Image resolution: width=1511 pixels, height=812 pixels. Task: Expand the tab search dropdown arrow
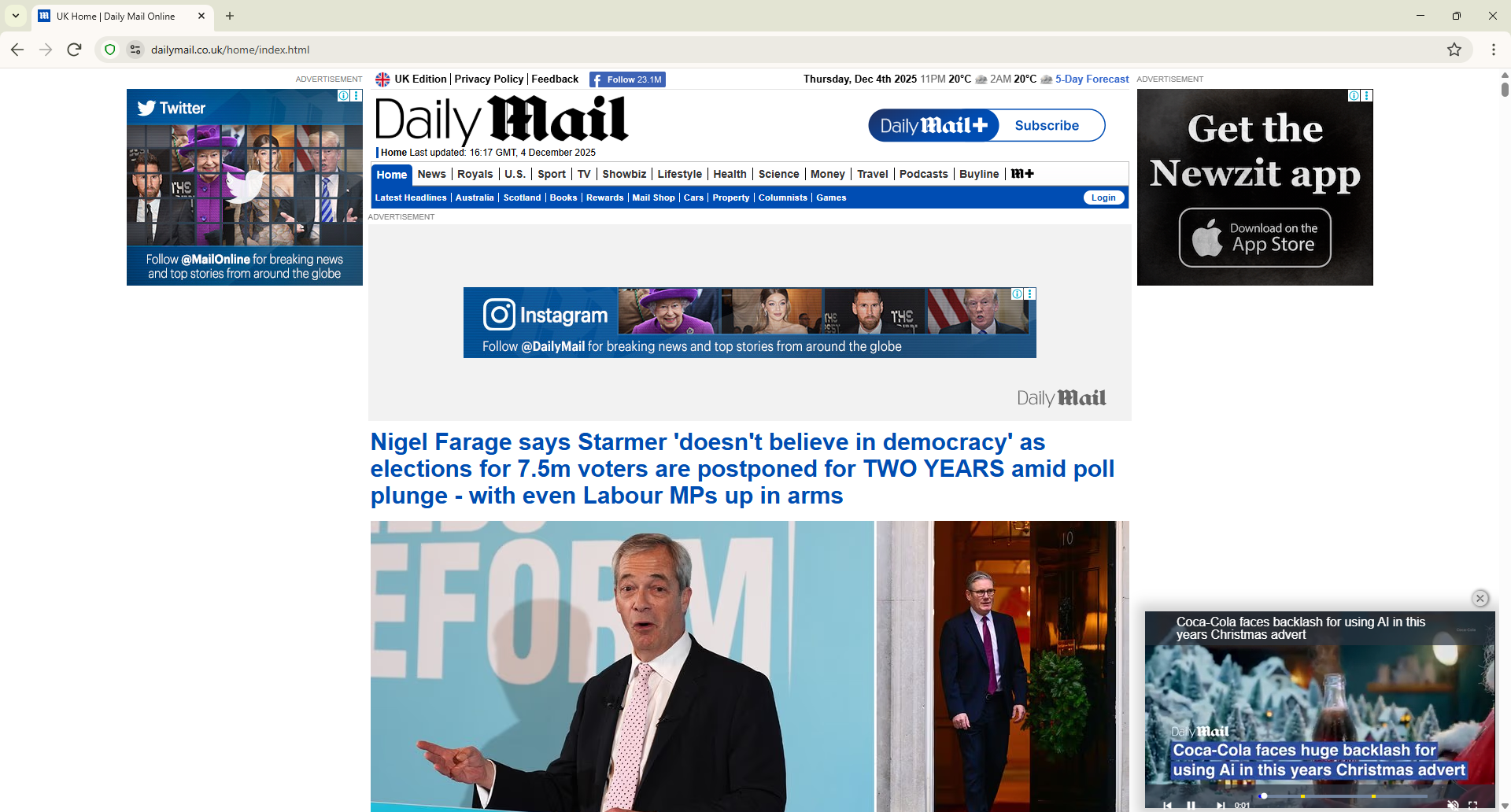tap(16, 16)
